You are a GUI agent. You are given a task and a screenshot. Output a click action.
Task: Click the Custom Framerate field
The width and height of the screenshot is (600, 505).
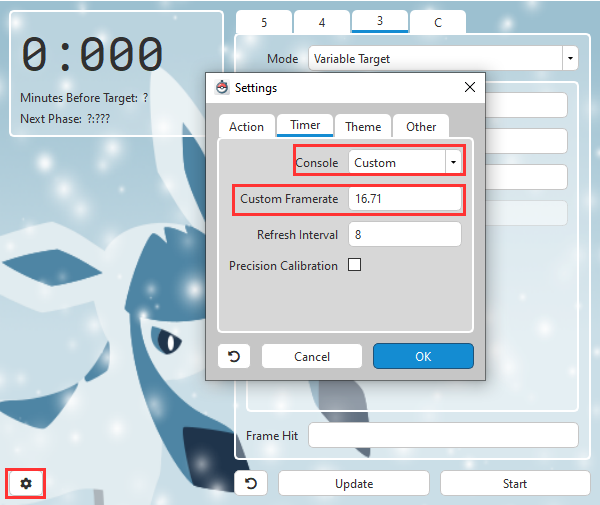[x=405, y=199]
